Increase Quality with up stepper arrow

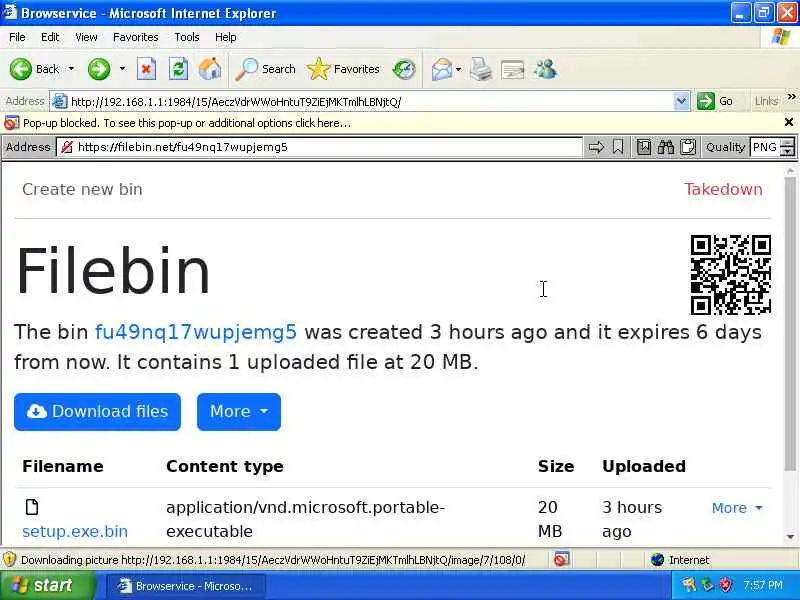tap(788, 142)
